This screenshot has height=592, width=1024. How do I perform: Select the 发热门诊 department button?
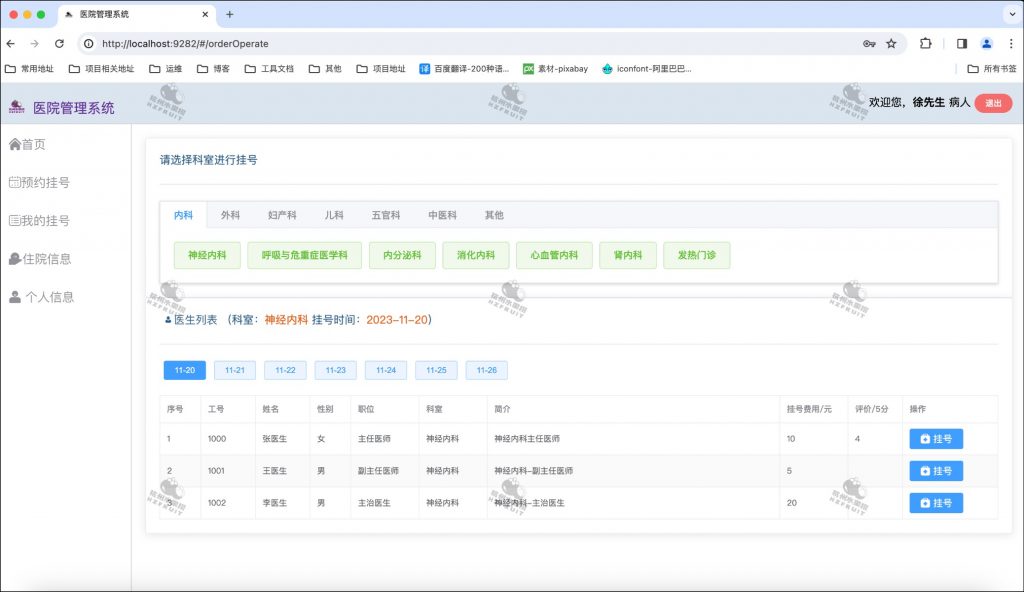tap(696, 255)
